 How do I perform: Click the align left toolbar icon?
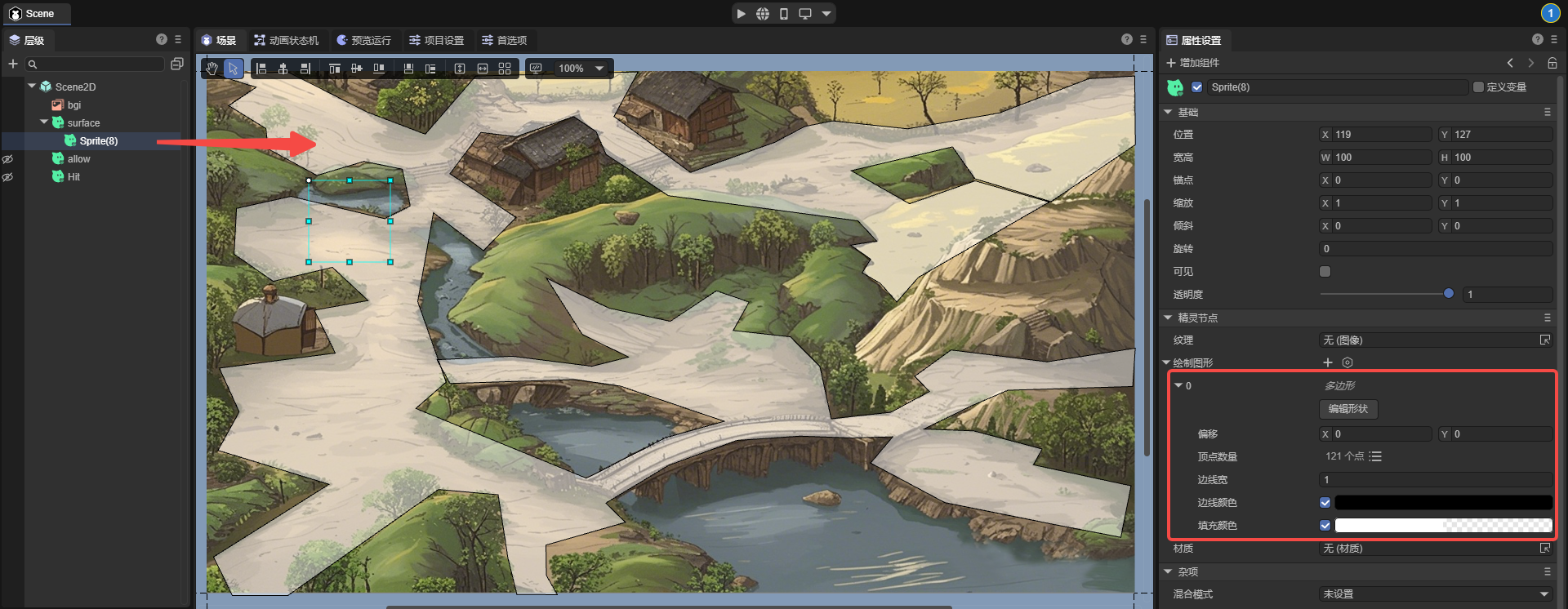pyautogui.click(x=261, y=69)
